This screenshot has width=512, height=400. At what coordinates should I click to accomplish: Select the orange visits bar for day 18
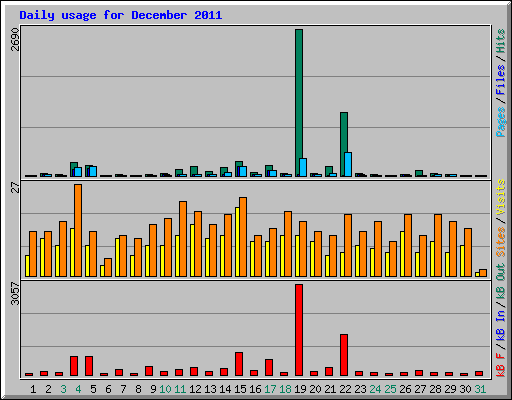pos(288,244)
